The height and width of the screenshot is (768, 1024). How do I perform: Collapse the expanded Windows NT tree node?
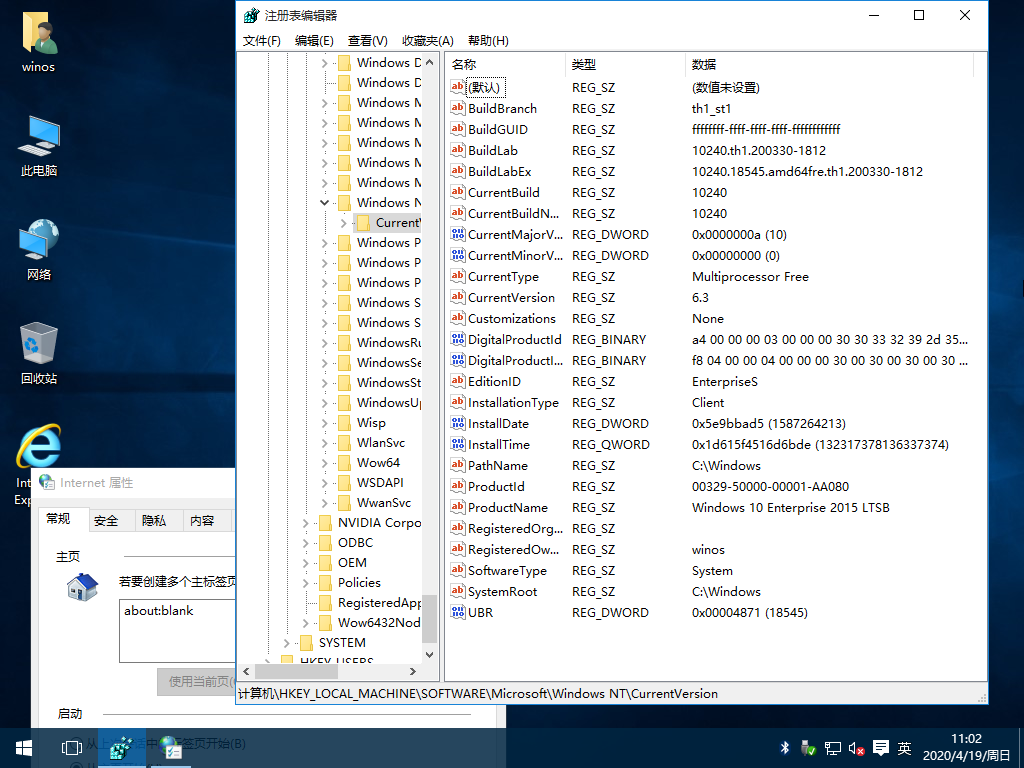tap(325, 202)
